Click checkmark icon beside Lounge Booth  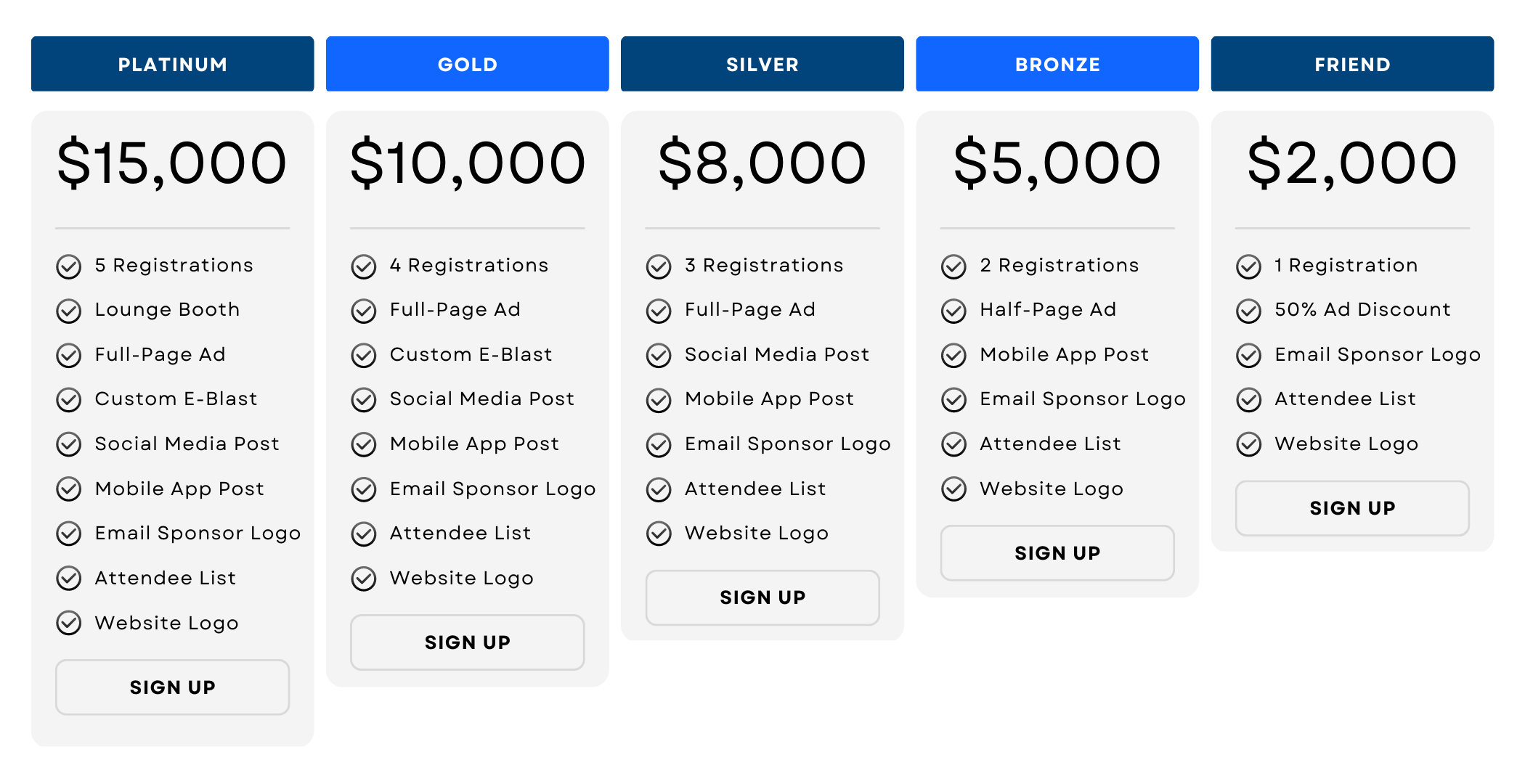(69, 311)
